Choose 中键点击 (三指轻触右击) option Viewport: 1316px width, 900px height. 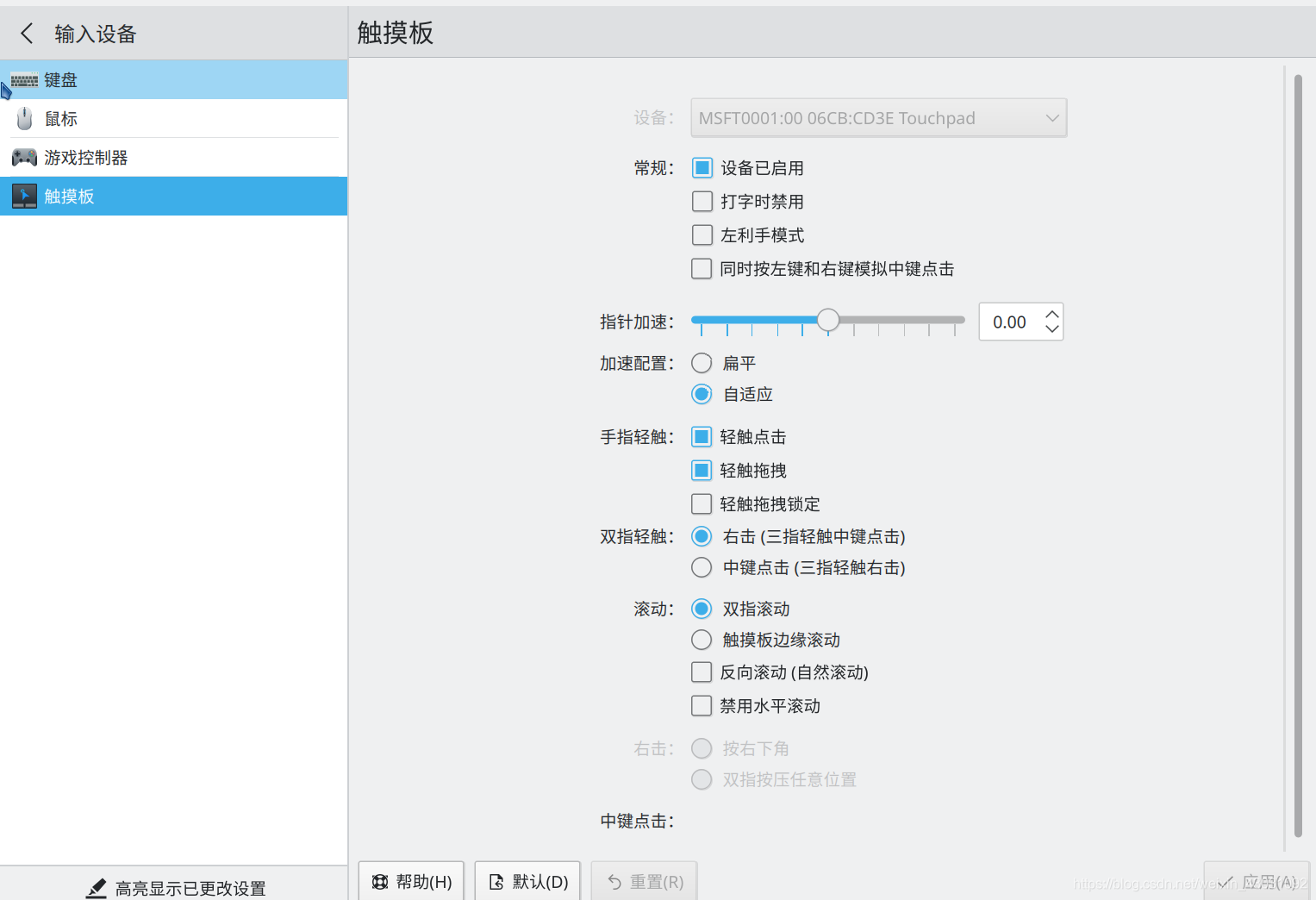[702, 567]
